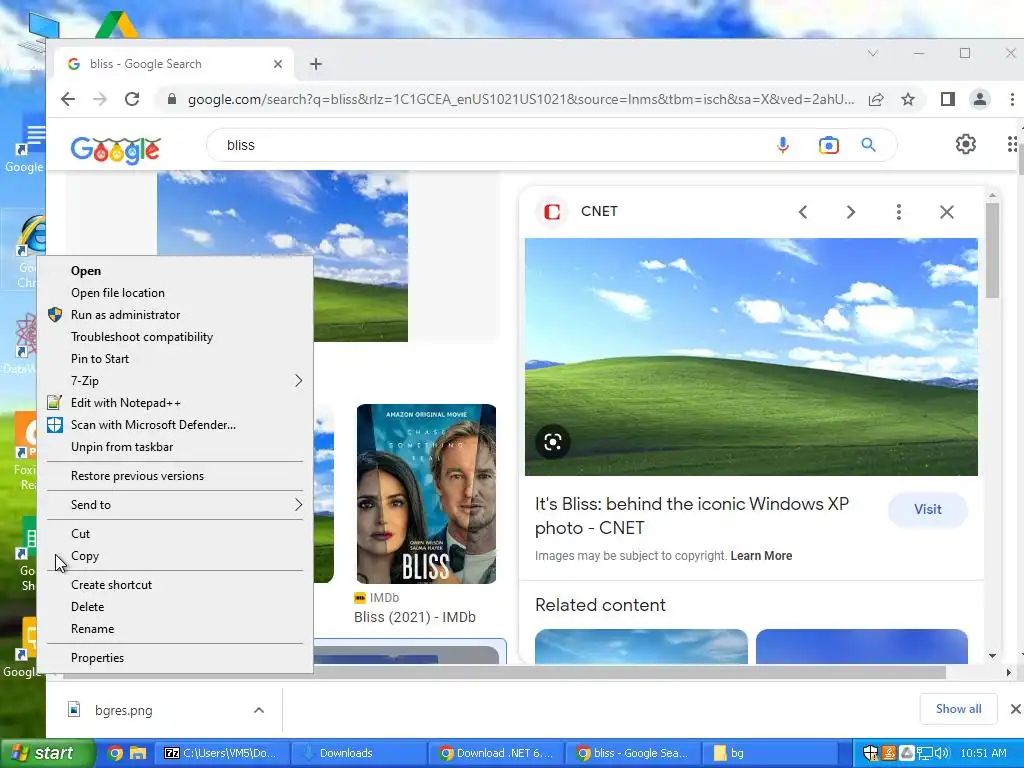1024x768 pixels.
Task: Open folder icon in taskbar quick launch
Action: [x=138, y=753]
